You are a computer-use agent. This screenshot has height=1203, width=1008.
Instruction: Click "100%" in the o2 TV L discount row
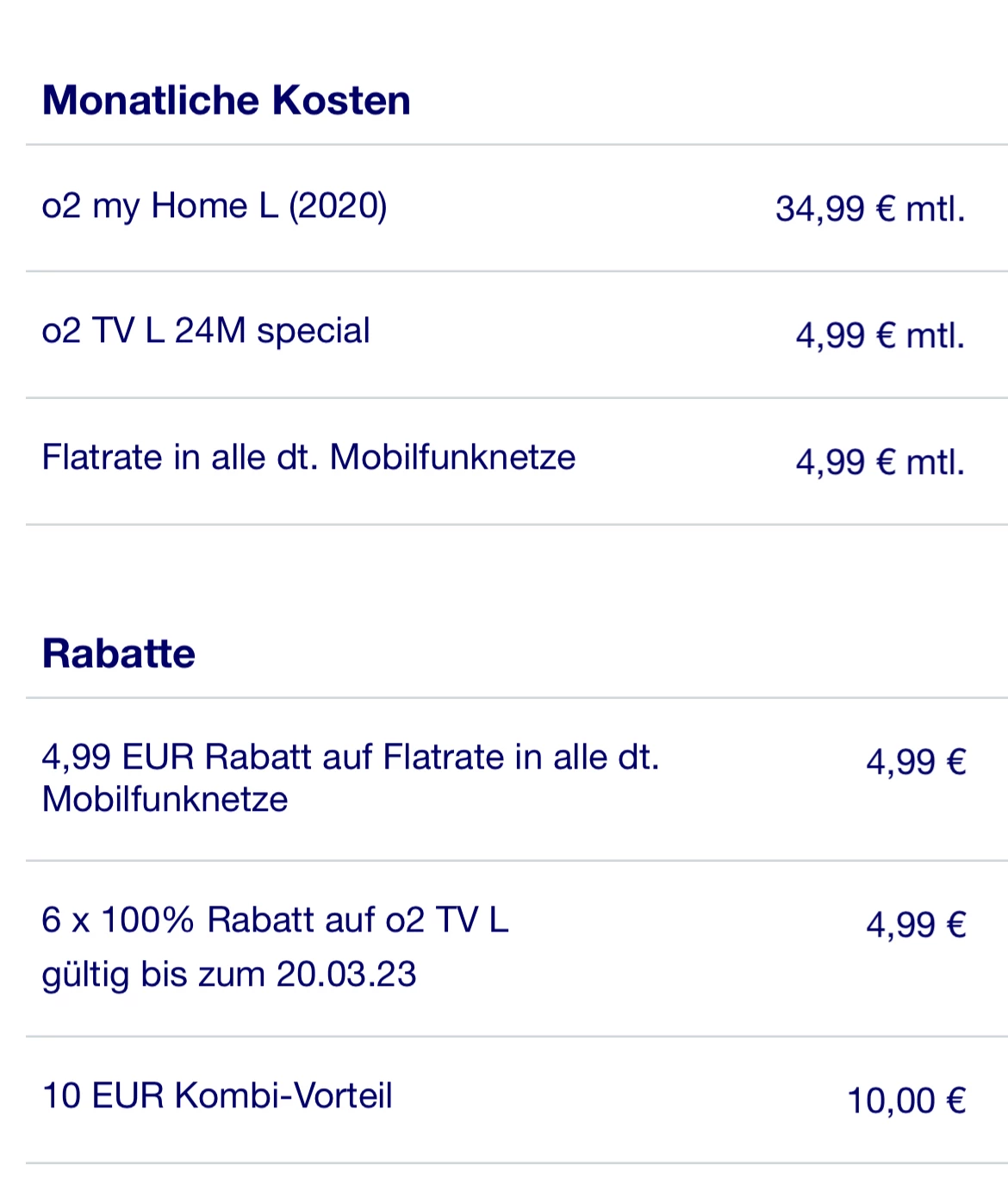pos(147,920)
